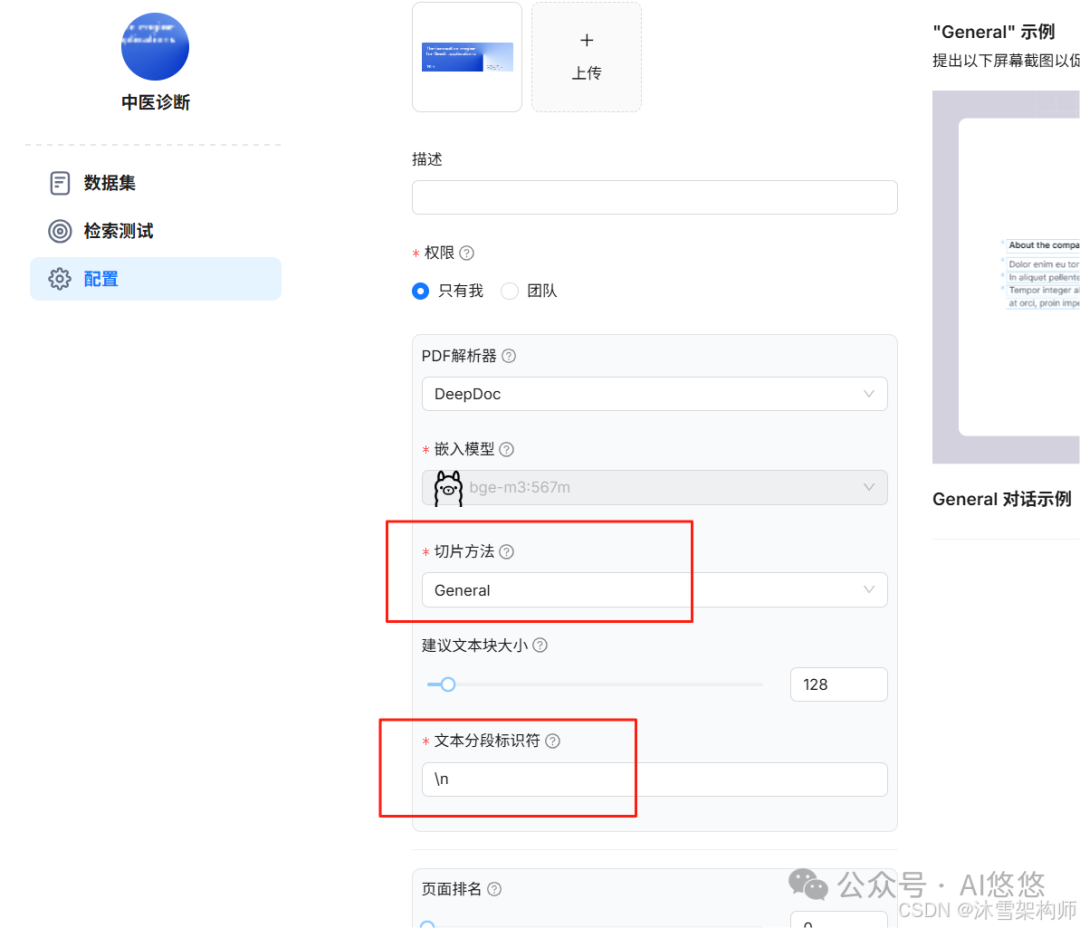
Task: Click the plus icon in upload box
Action: (x=586, y=41)
